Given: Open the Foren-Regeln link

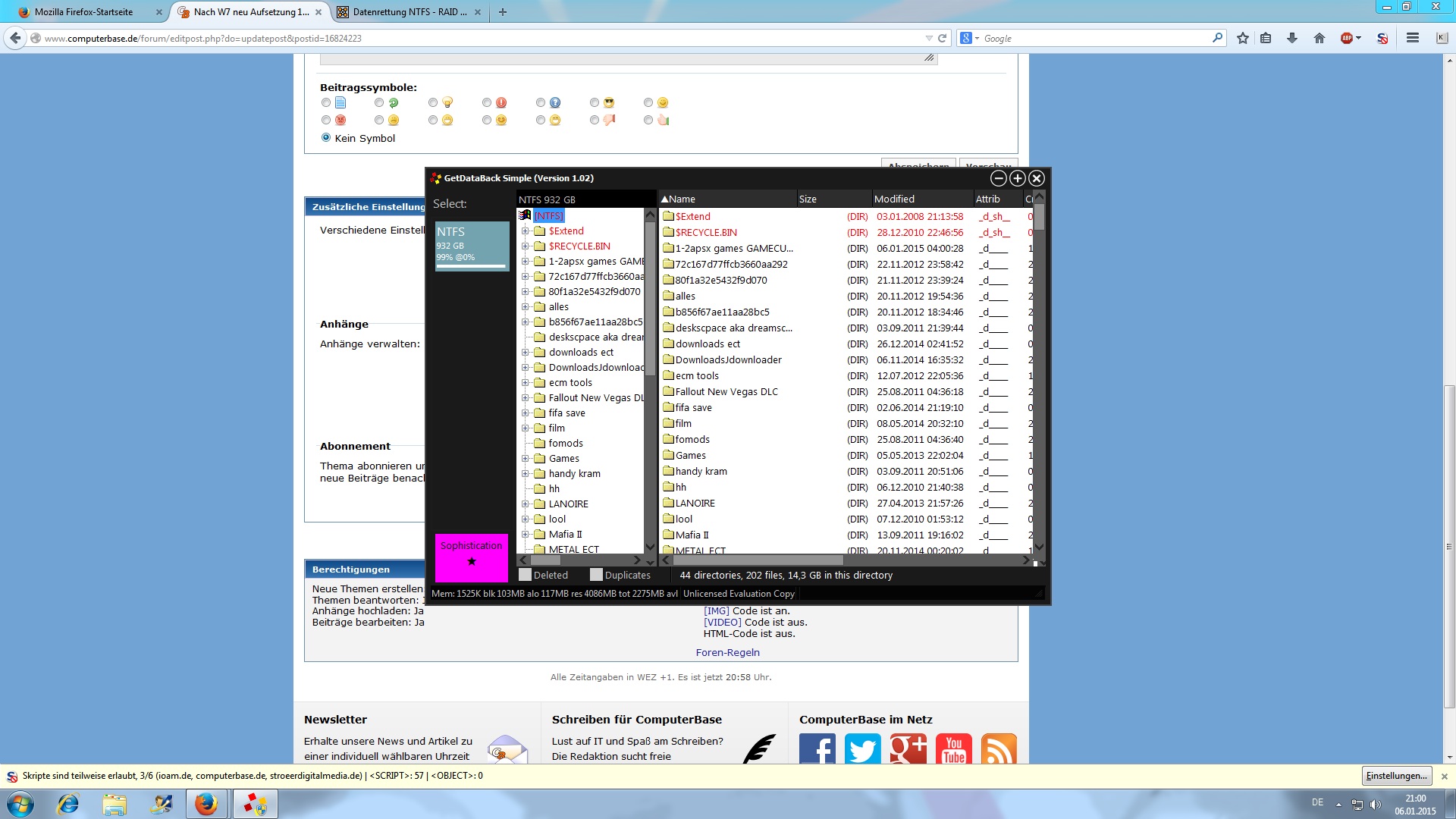Looking at the screenshot, I should (x=727, y=652).
